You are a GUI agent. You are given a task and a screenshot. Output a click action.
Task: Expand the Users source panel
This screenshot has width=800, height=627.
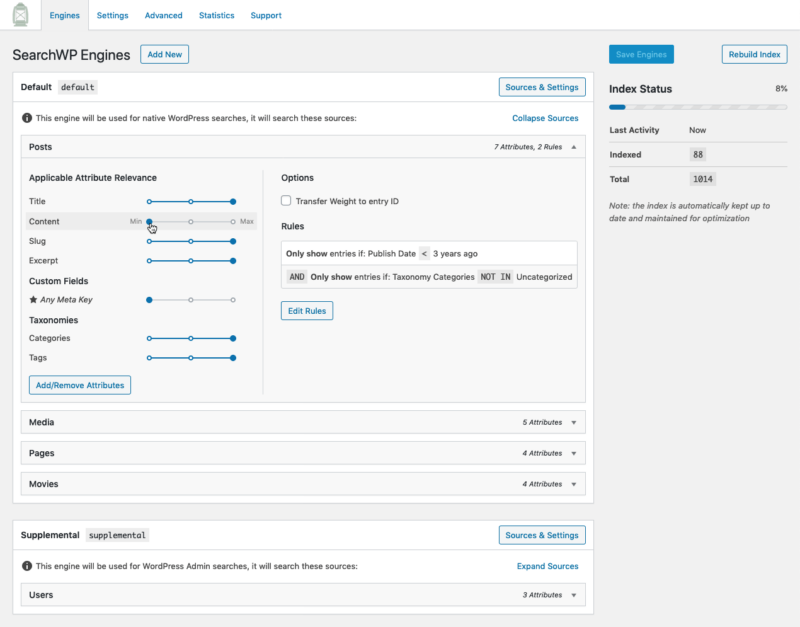[303, 595]
